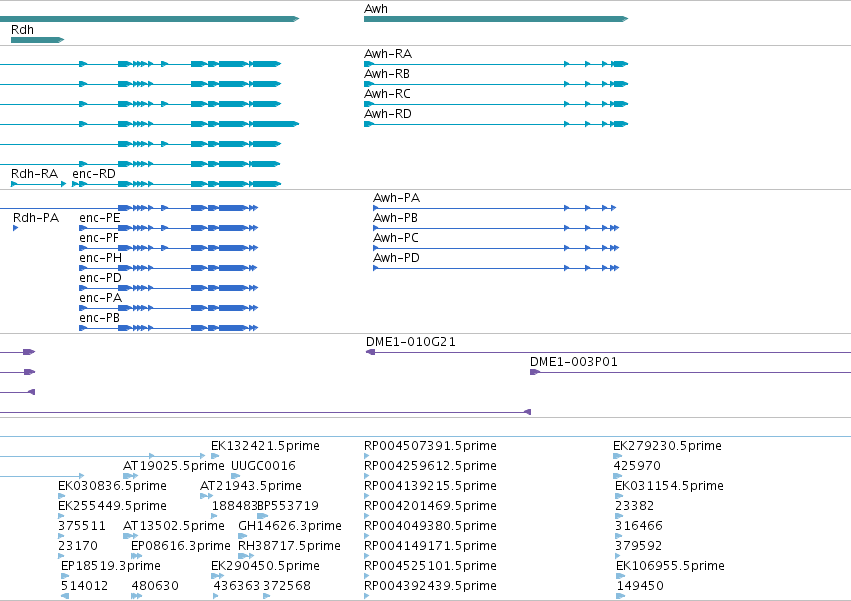Select the Awh-PB protein feature
This screenshot has width=851, height=601.
tap(496, 228)
